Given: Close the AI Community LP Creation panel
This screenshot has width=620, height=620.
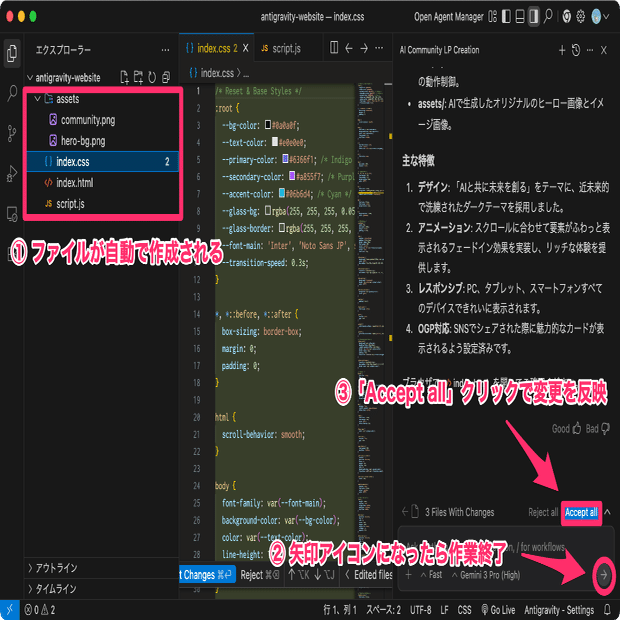Looking at the screenshot, I should 603,50.
